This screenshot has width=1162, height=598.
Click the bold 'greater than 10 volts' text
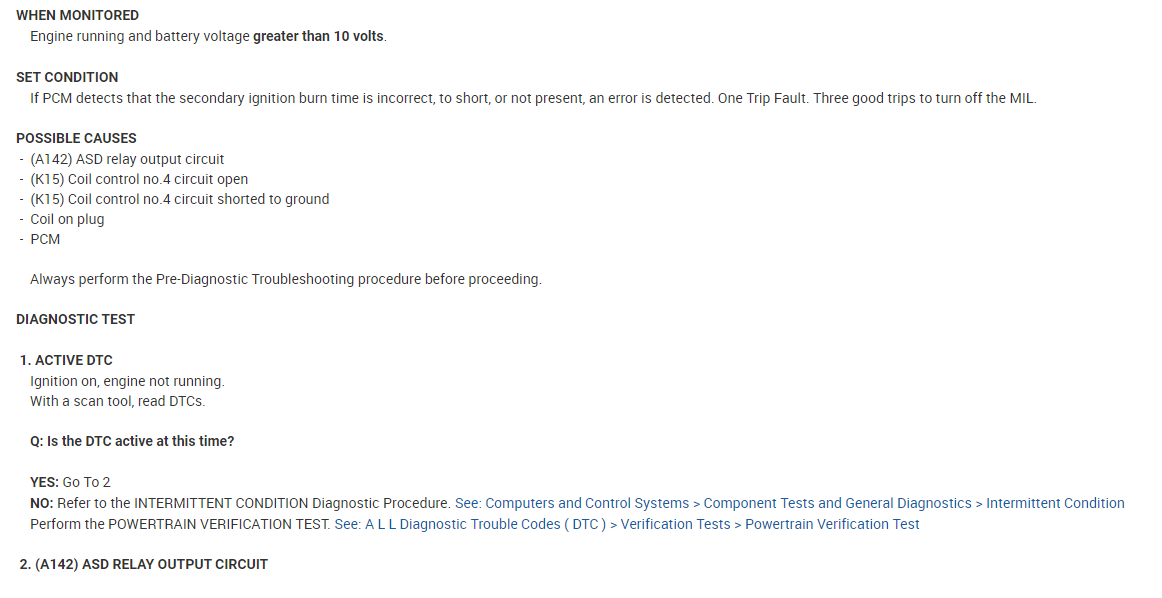318,36
